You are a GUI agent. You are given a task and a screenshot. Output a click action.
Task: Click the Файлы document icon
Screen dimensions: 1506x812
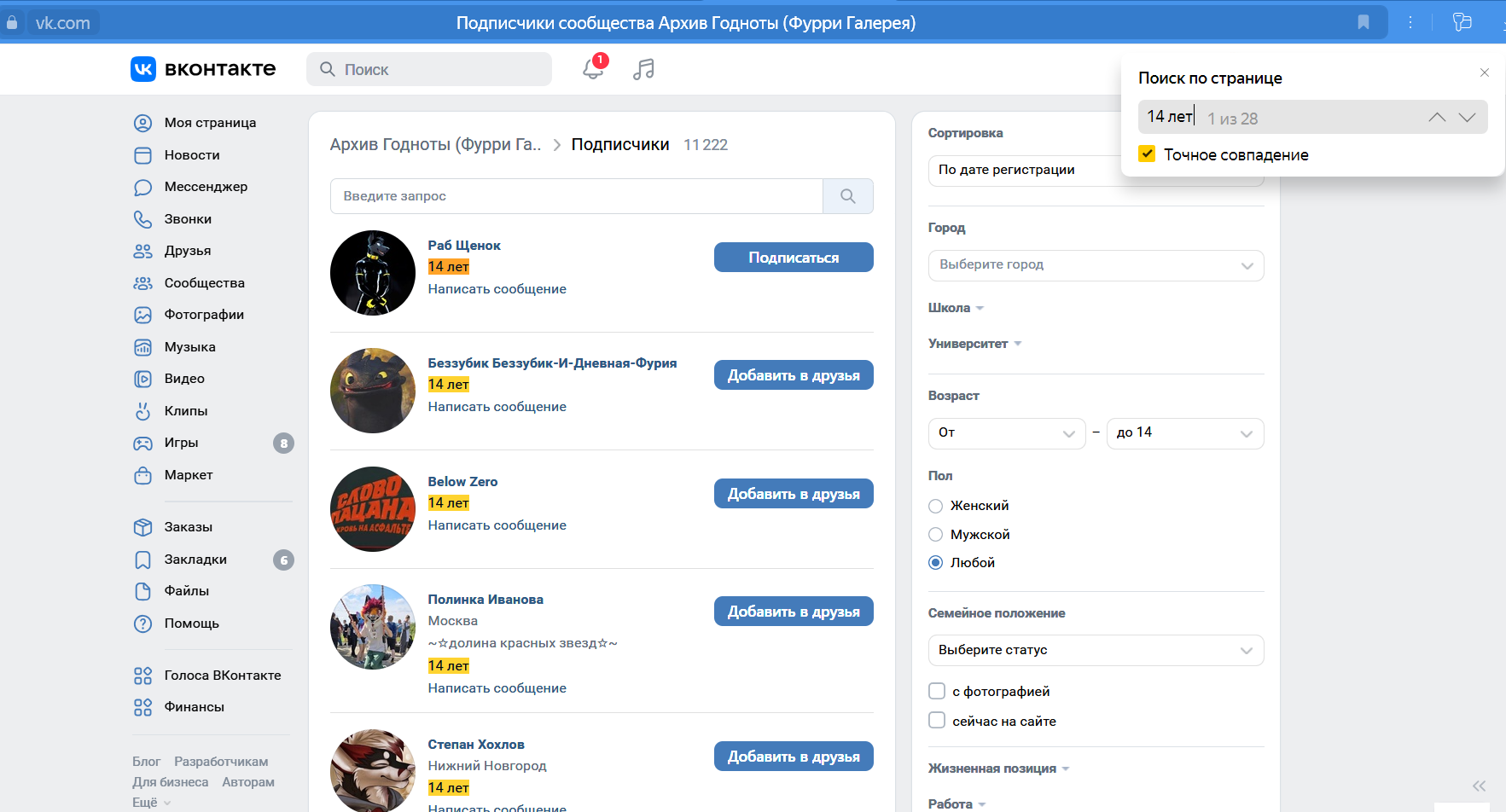142,591
